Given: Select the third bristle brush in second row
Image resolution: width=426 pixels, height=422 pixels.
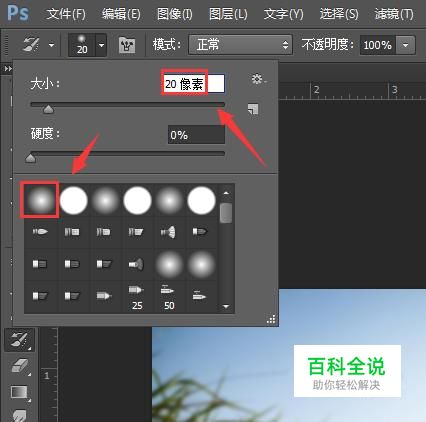Looking at the screenshot, I should [104, 232].
